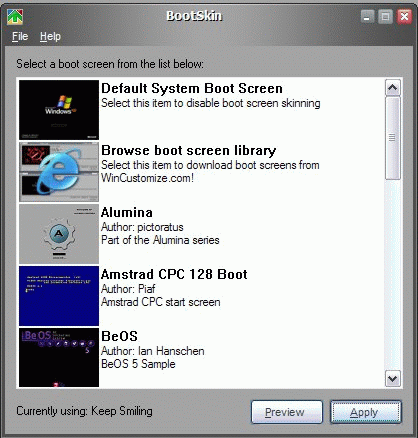Viewport: 418px width, 438px height.
Task: Select Amstrad CPC 128 Boot entry title
Action: pyautogui.click(x=174, y=274)
